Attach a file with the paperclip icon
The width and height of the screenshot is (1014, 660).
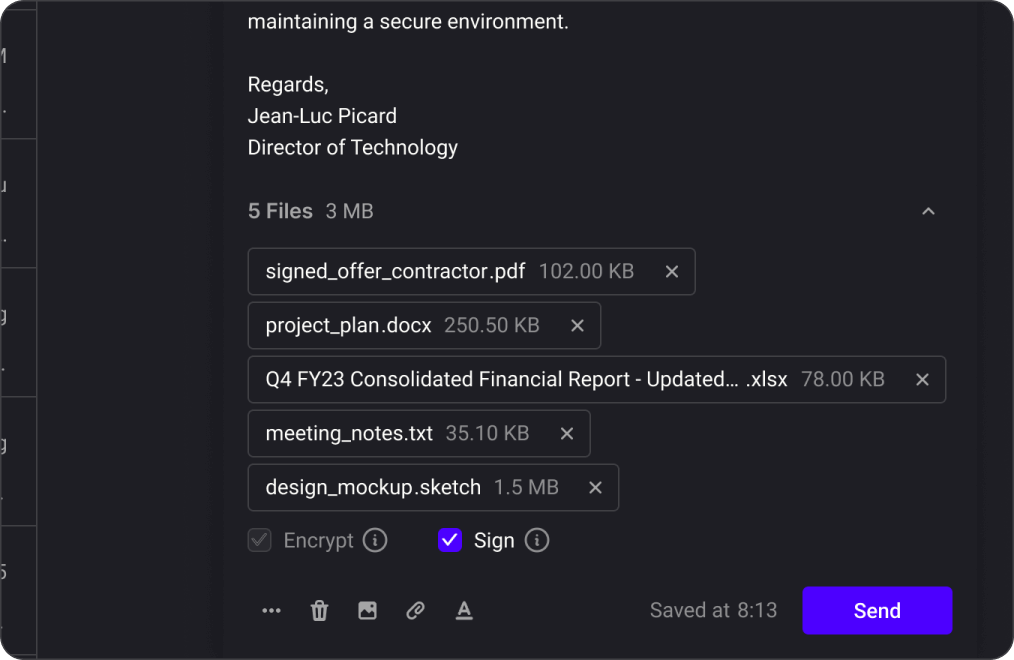(415, 610)
